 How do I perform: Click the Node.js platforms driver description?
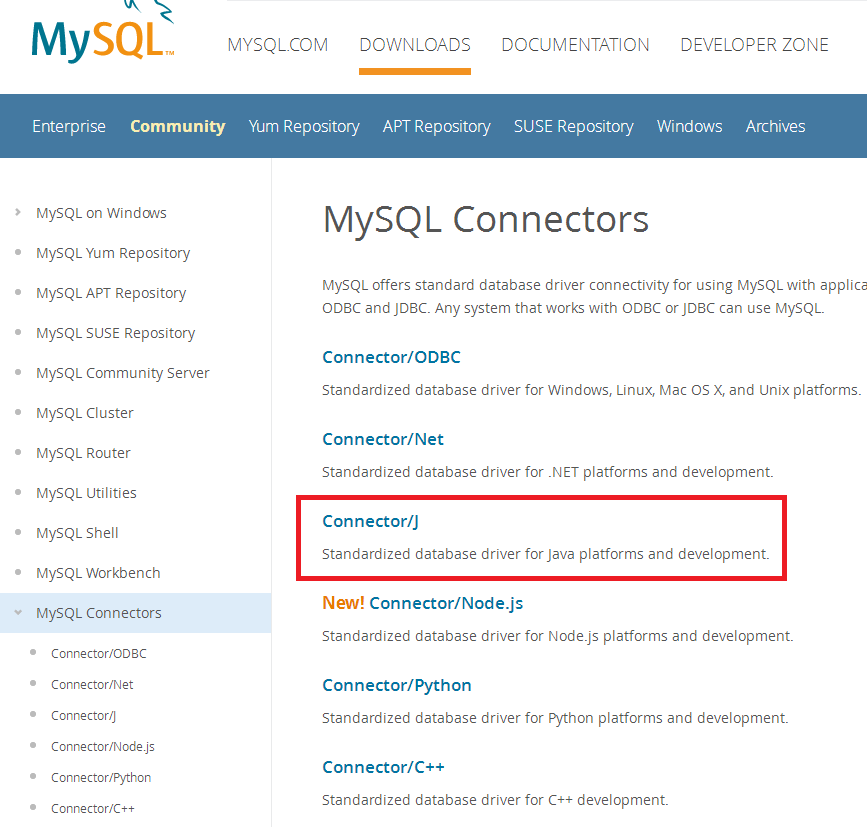pos(557,636)
